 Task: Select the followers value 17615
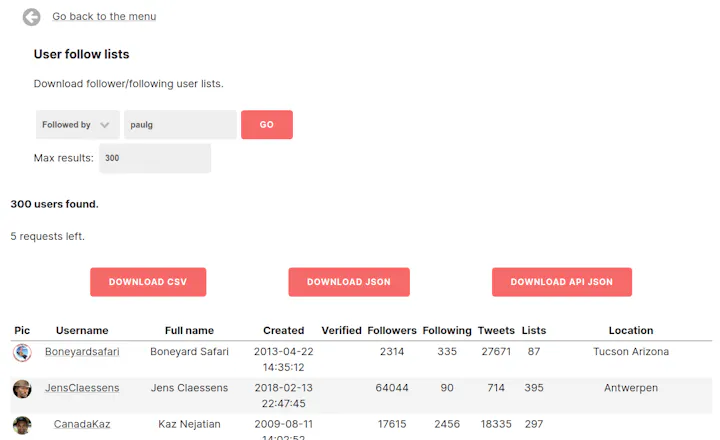(x=392, y=424)
